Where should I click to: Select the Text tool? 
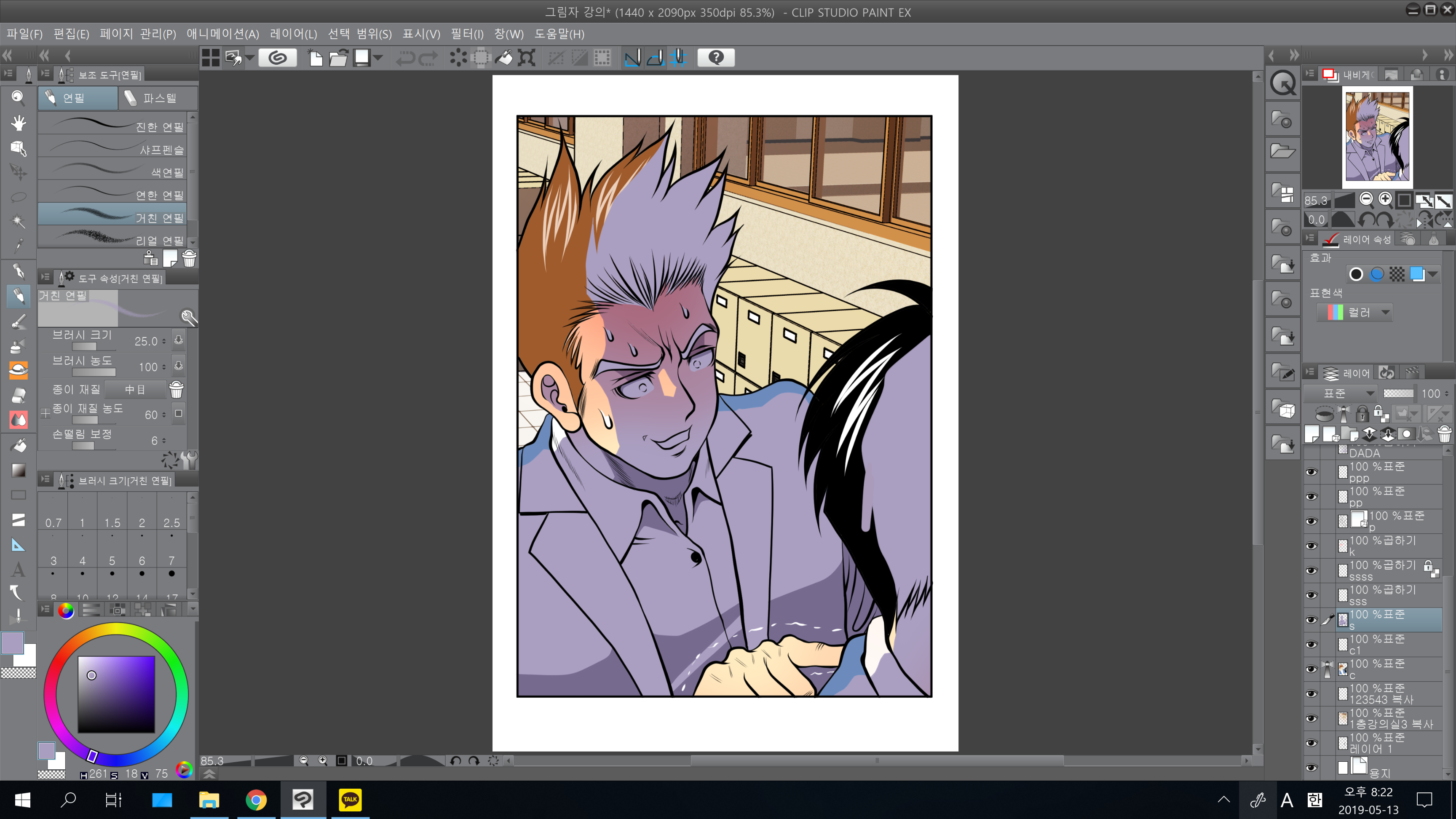click(18, 569)
